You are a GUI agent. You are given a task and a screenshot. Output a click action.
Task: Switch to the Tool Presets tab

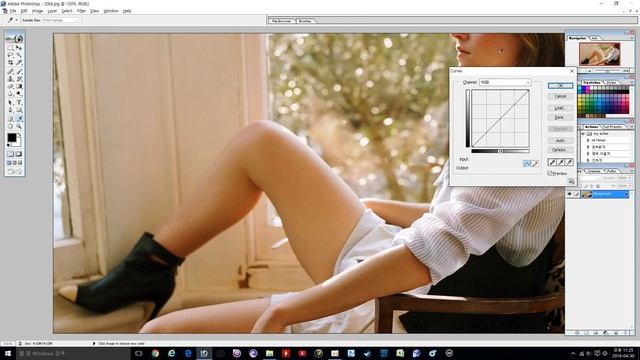tap(613, 127)
